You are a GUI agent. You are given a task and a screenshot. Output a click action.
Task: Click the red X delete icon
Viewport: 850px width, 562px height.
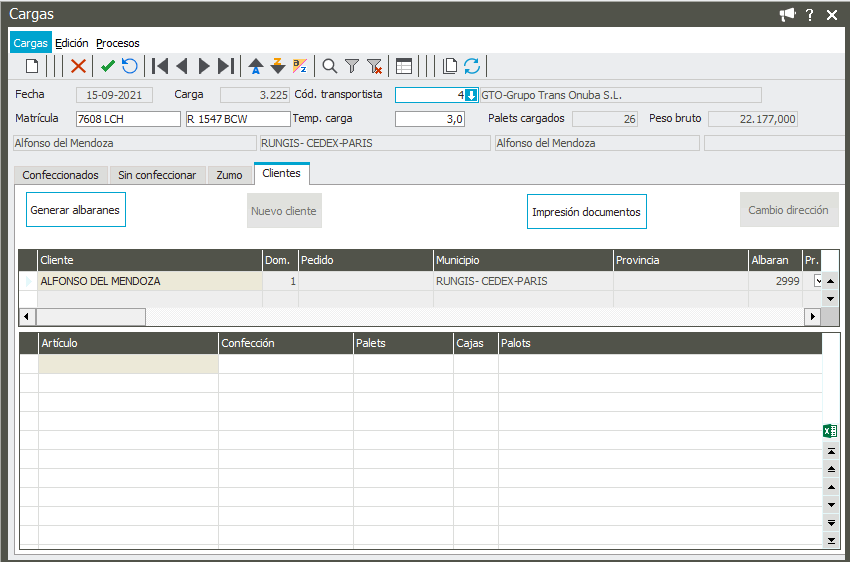(78, 67)
